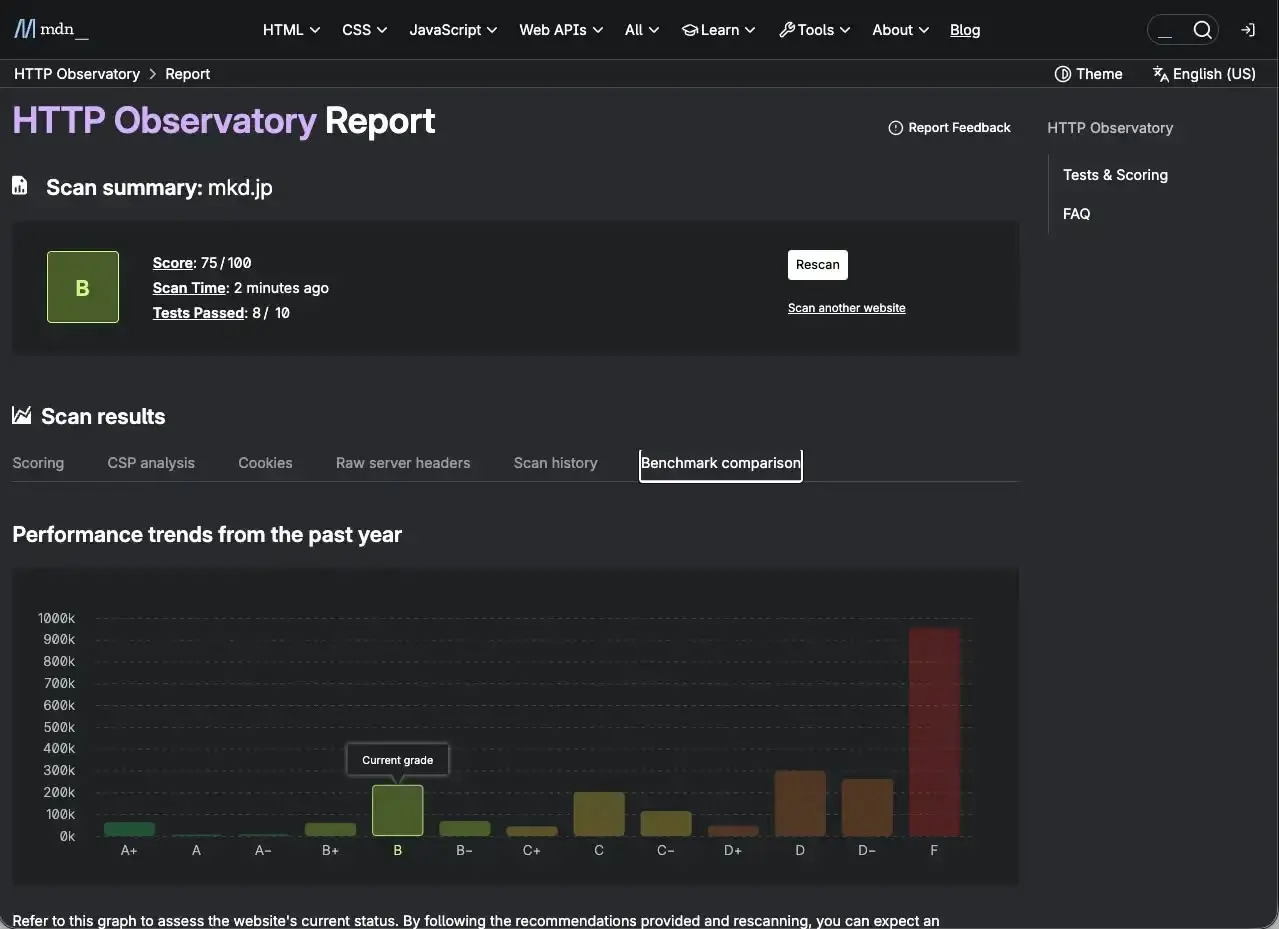Expand the Learn menu
The image size is (1279, 929).
[x=718, y=30]
